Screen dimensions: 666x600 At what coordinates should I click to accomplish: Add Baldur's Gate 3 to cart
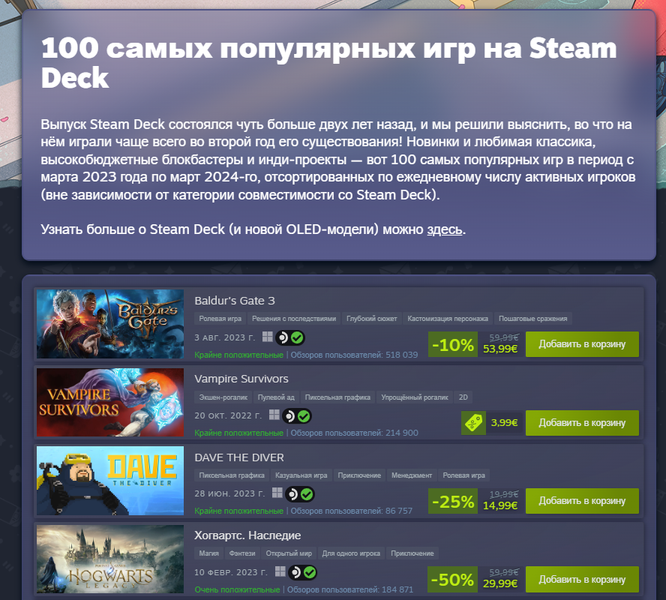point(582,344)
